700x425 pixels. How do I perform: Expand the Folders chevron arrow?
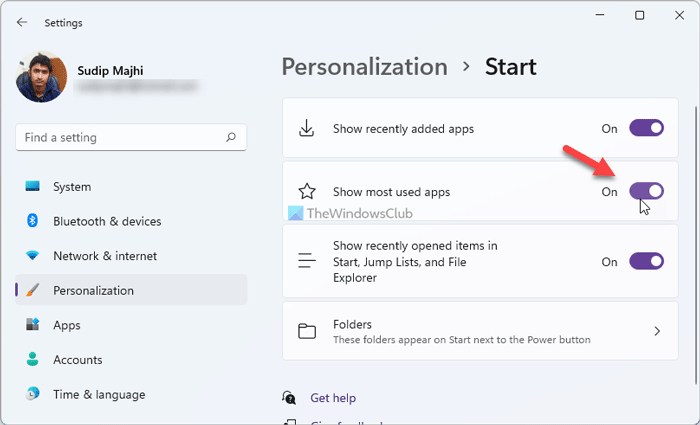[x=657, y=331]
